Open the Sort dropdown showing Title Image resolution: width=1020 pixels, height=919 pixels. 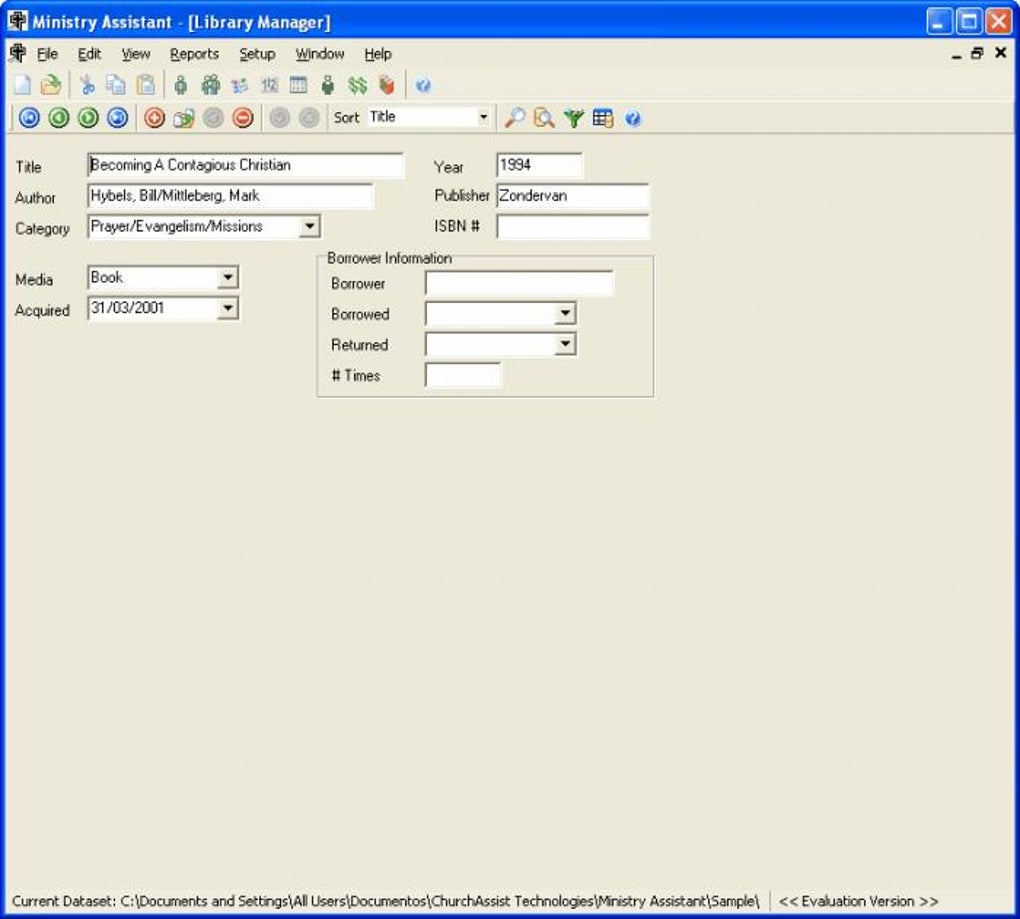click(481, 117)
